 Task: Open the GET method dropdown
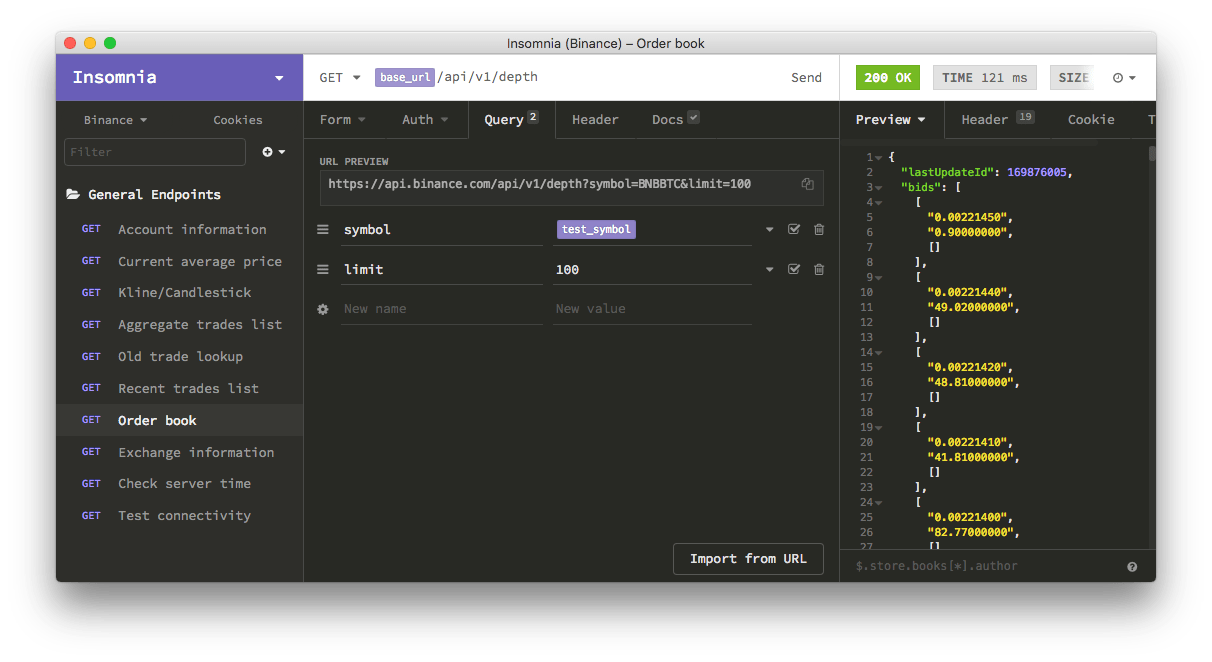(x=340, y=77)
